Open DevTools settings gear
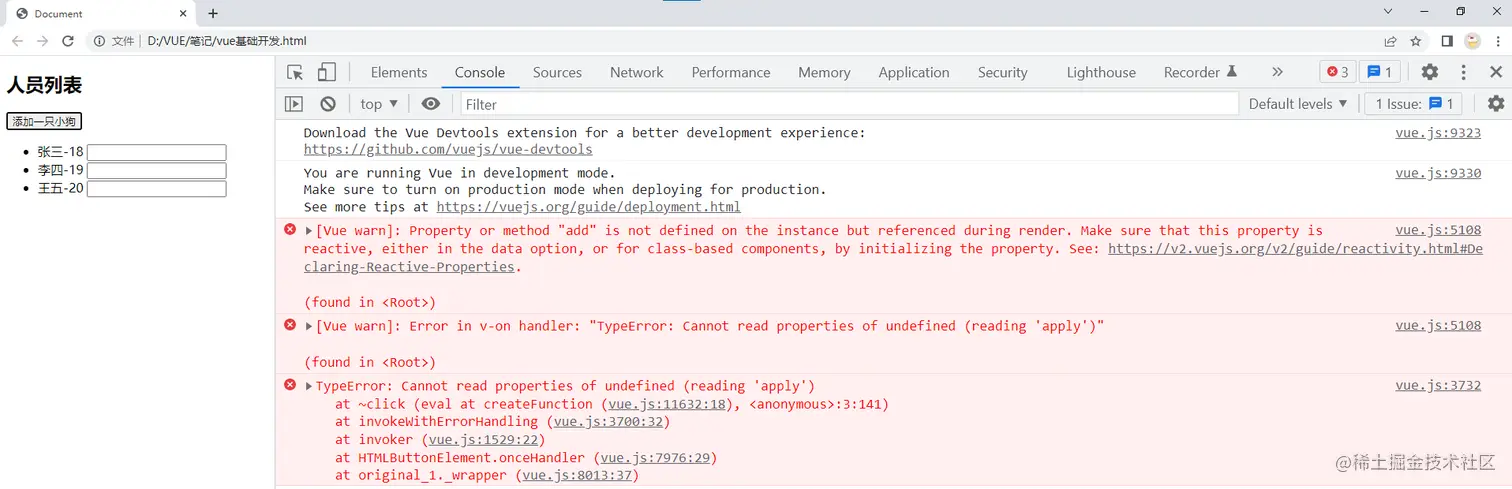1512x489 pixels. [1430, 72]
